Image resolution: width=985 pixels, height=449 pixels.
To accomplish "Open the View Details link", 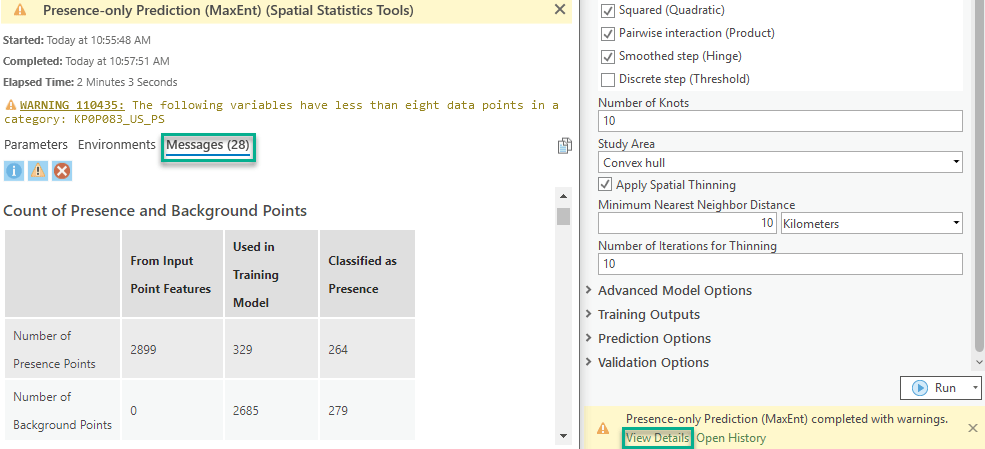I will tap(657, 438).
